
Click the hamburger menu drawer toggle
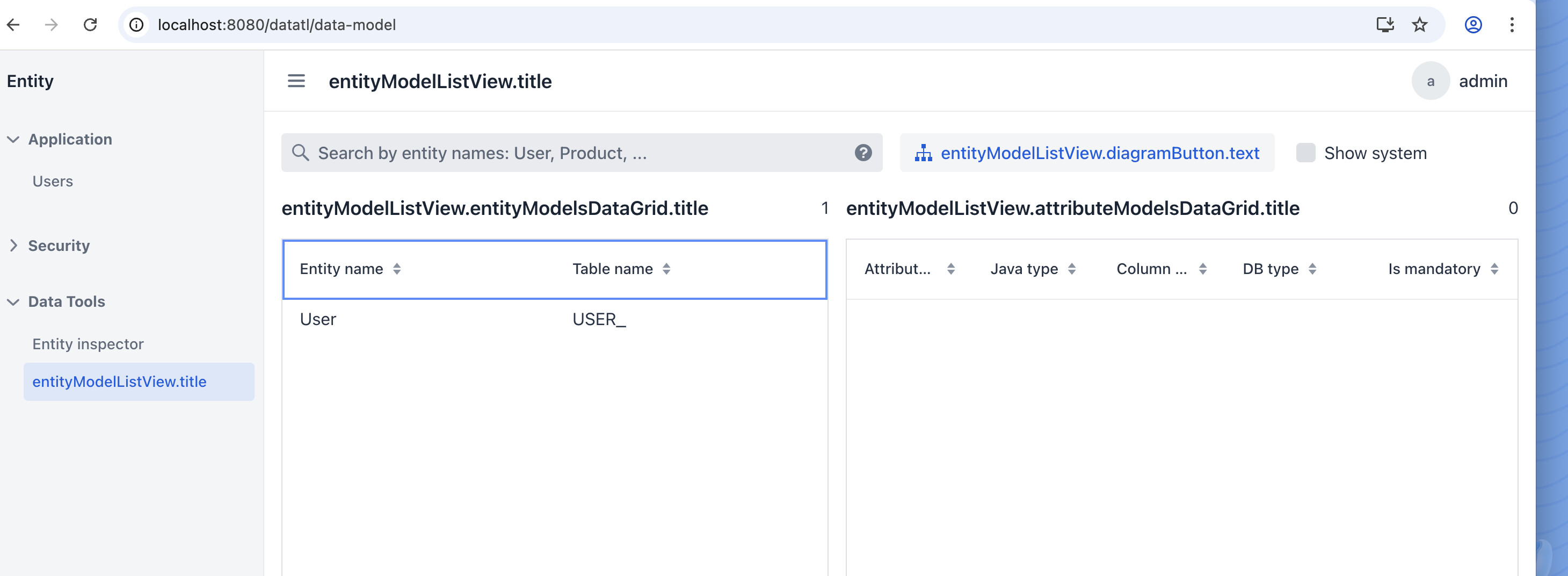click(x=296, y=81)
